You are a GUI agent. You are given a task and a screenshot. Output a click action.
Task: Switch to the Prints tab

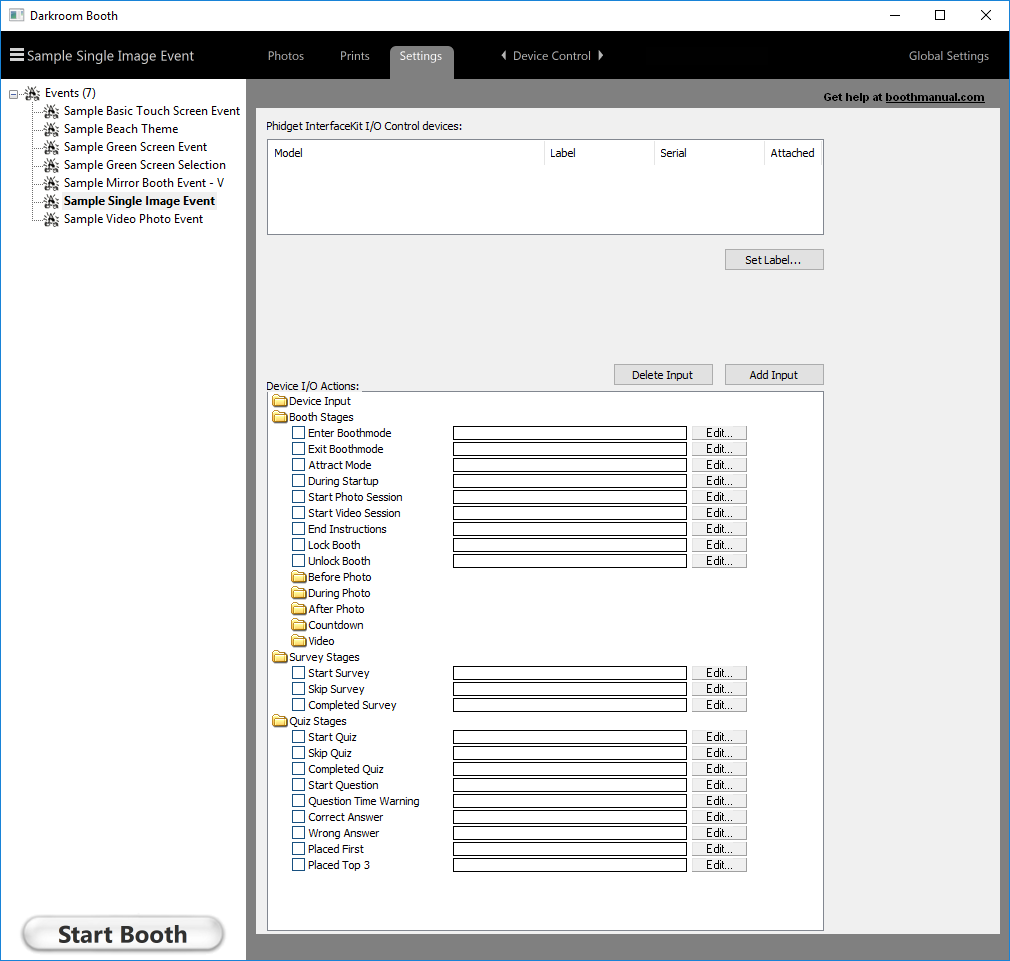(355, 56)
